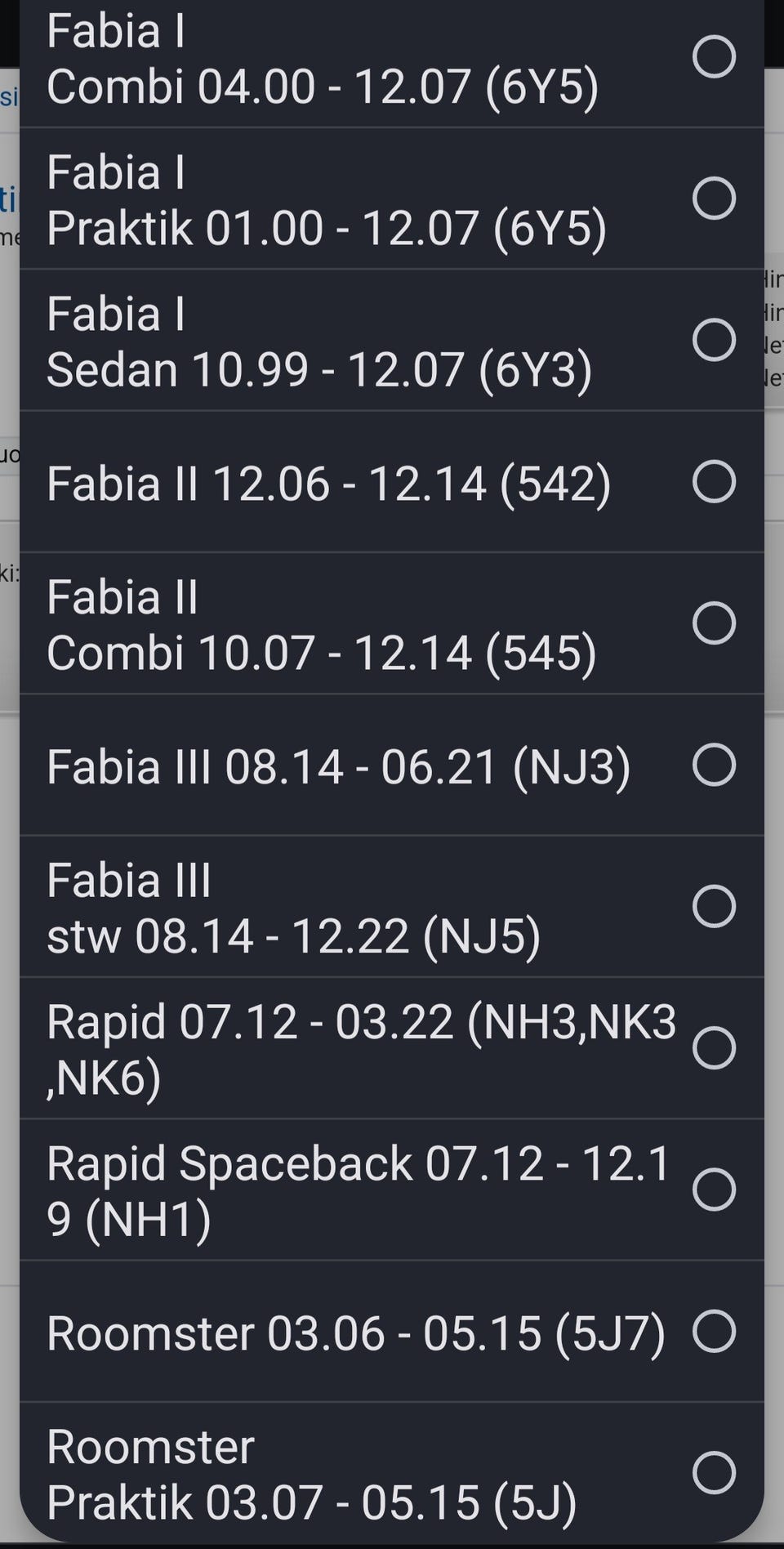Choose the Roomster (5J7) radio button
784x1549 pixels.
click(x=714, y=1331)
